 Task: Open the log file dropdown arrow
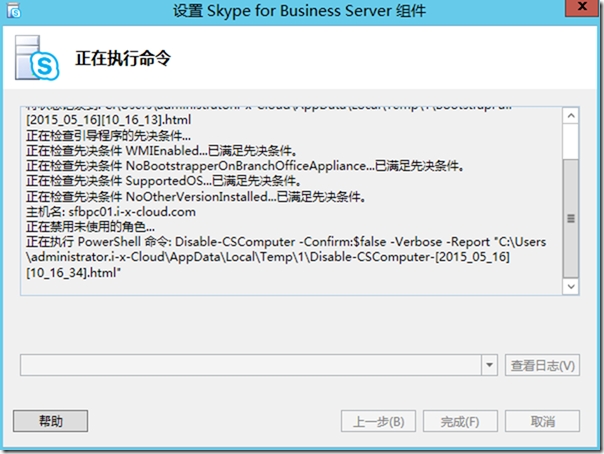[489, 365]
